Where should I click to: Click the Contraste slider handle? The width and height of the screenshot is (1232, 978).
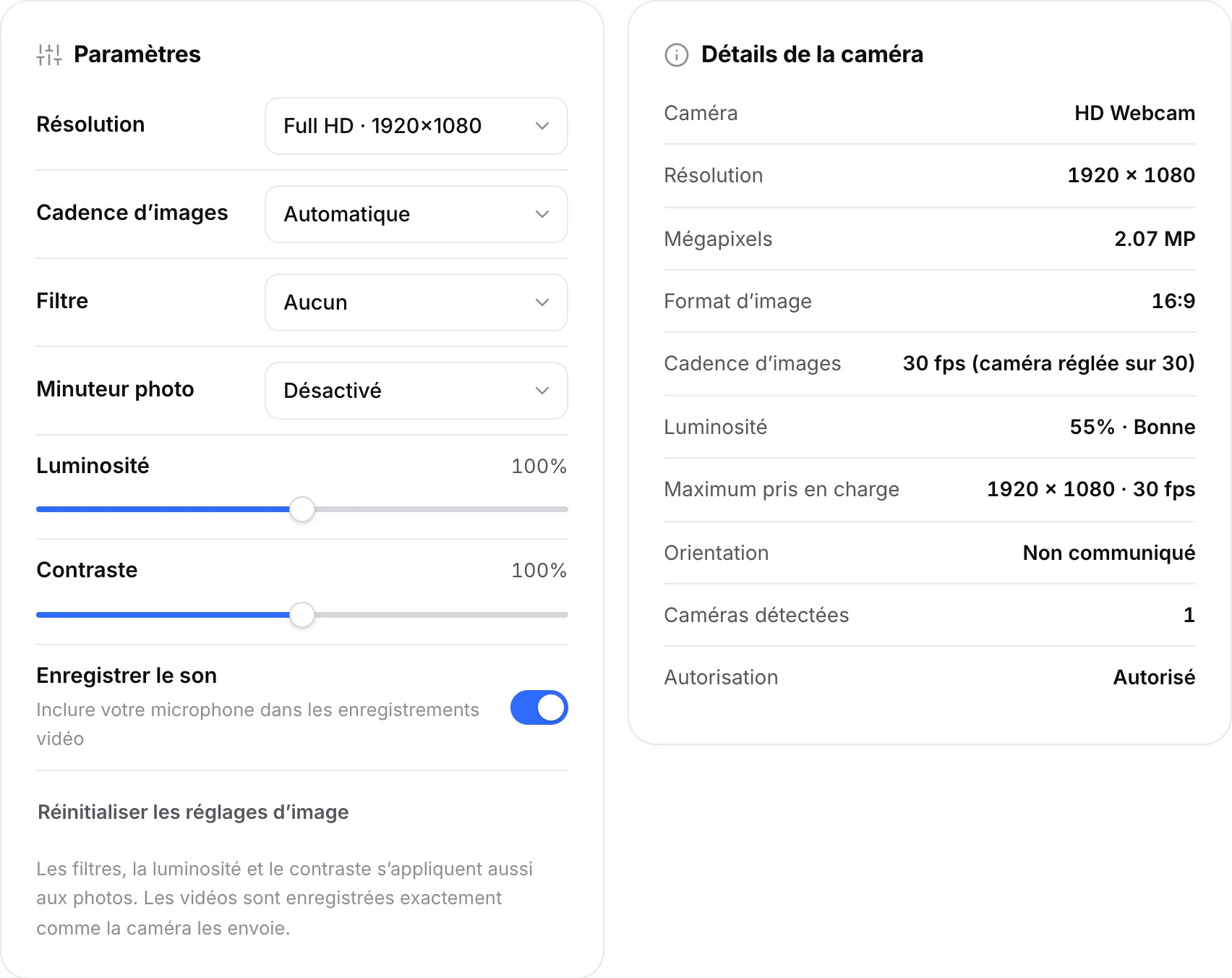(302, 615)
